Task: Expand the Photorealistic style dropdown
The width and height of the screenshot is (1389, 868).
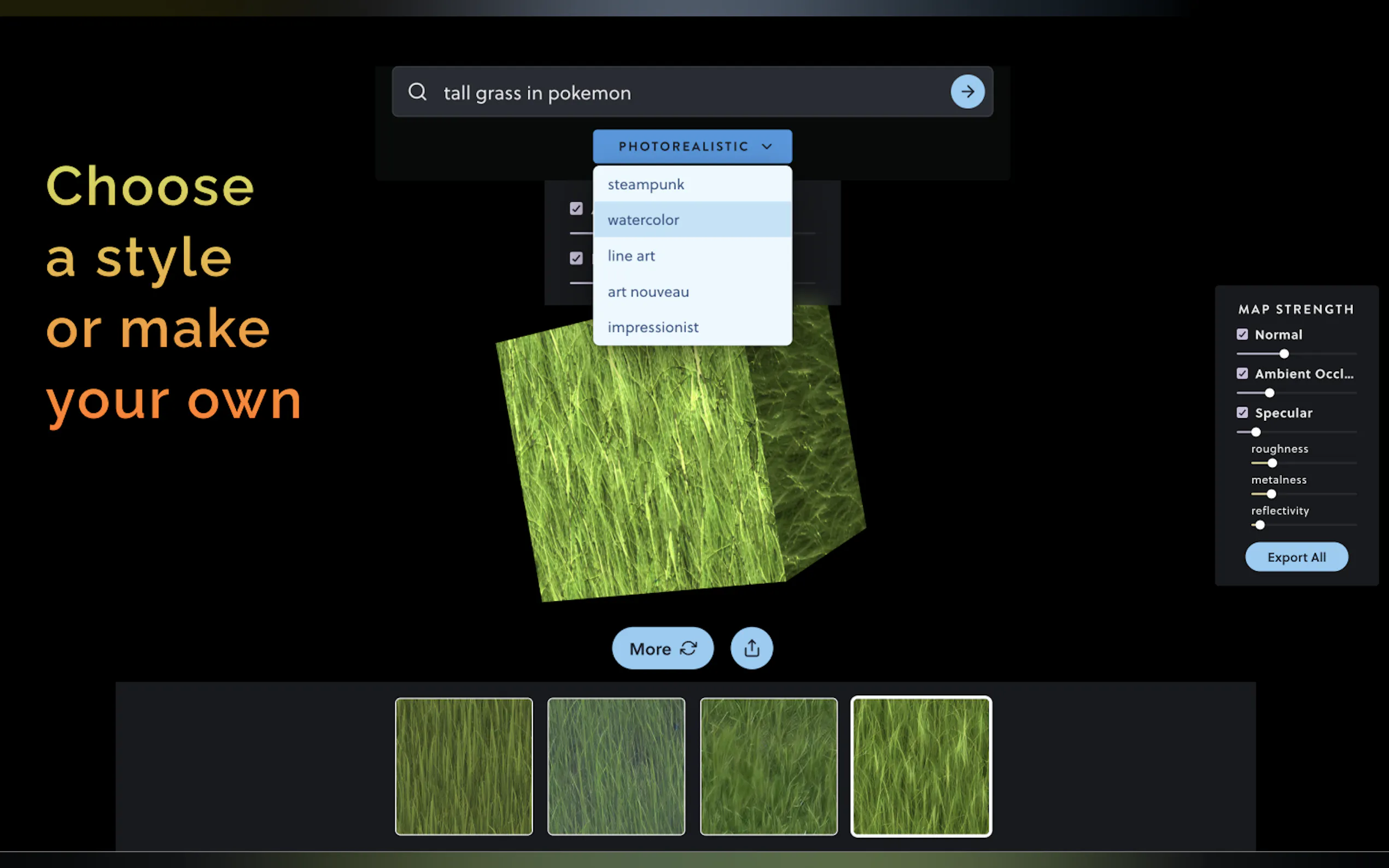Action: pyautogui.click(x=692, y=146)
